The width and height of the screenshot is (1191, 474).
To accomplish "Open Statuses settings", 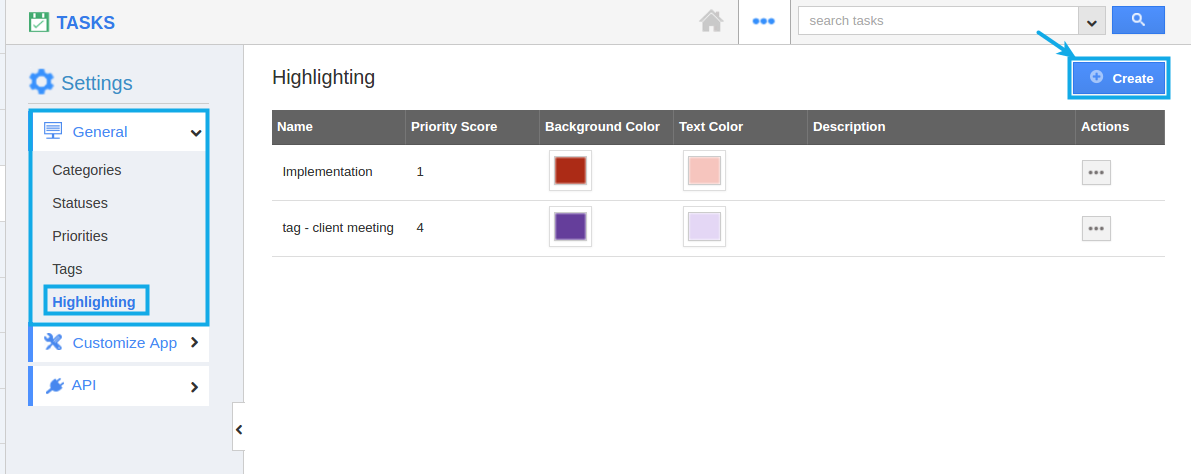I will [x=80, y=203].
